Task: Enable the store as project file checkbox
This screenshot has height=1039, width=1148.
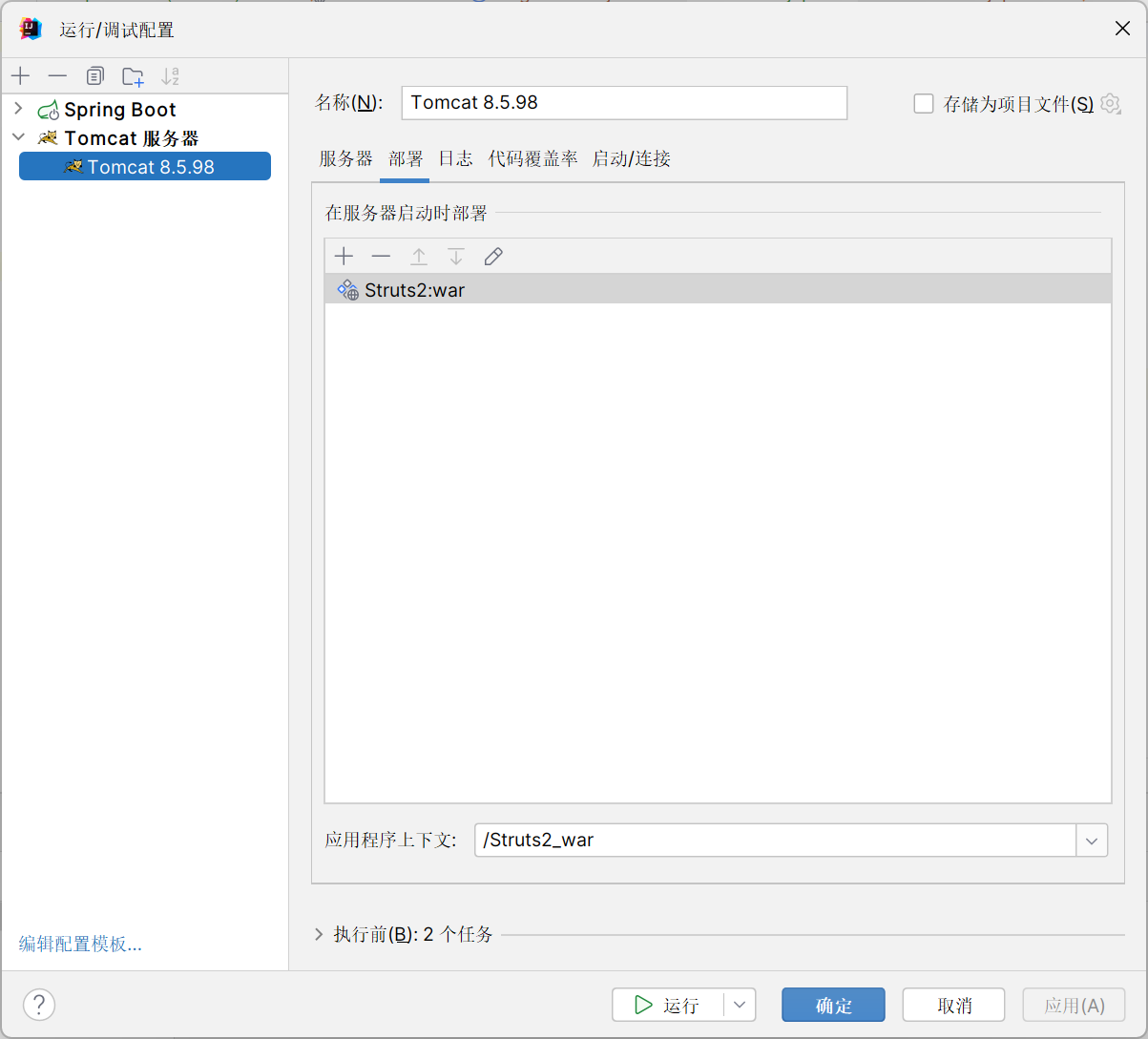Action: click(923, 103)
